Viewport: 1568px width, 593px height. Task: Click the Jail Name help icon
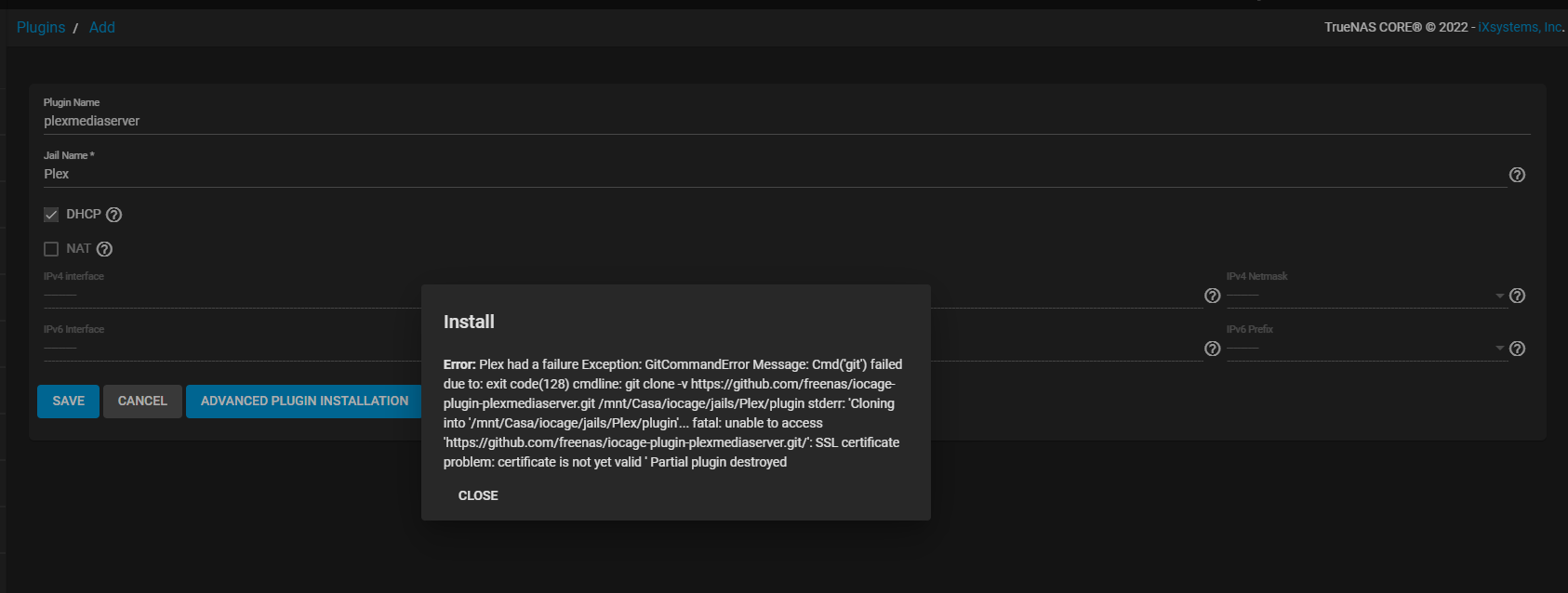pyautogui.click(x=1517, y=175)
